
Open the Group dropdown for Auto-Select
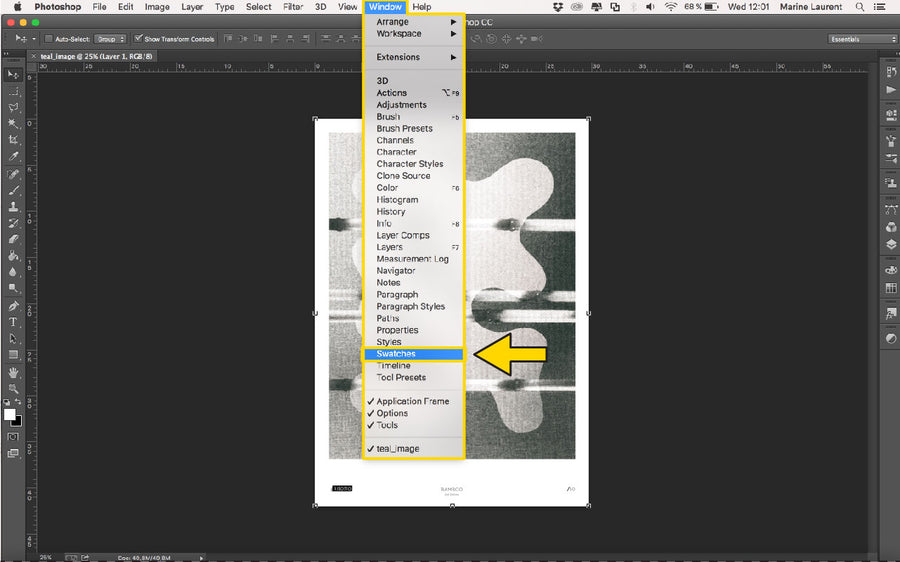coord(110,39)
